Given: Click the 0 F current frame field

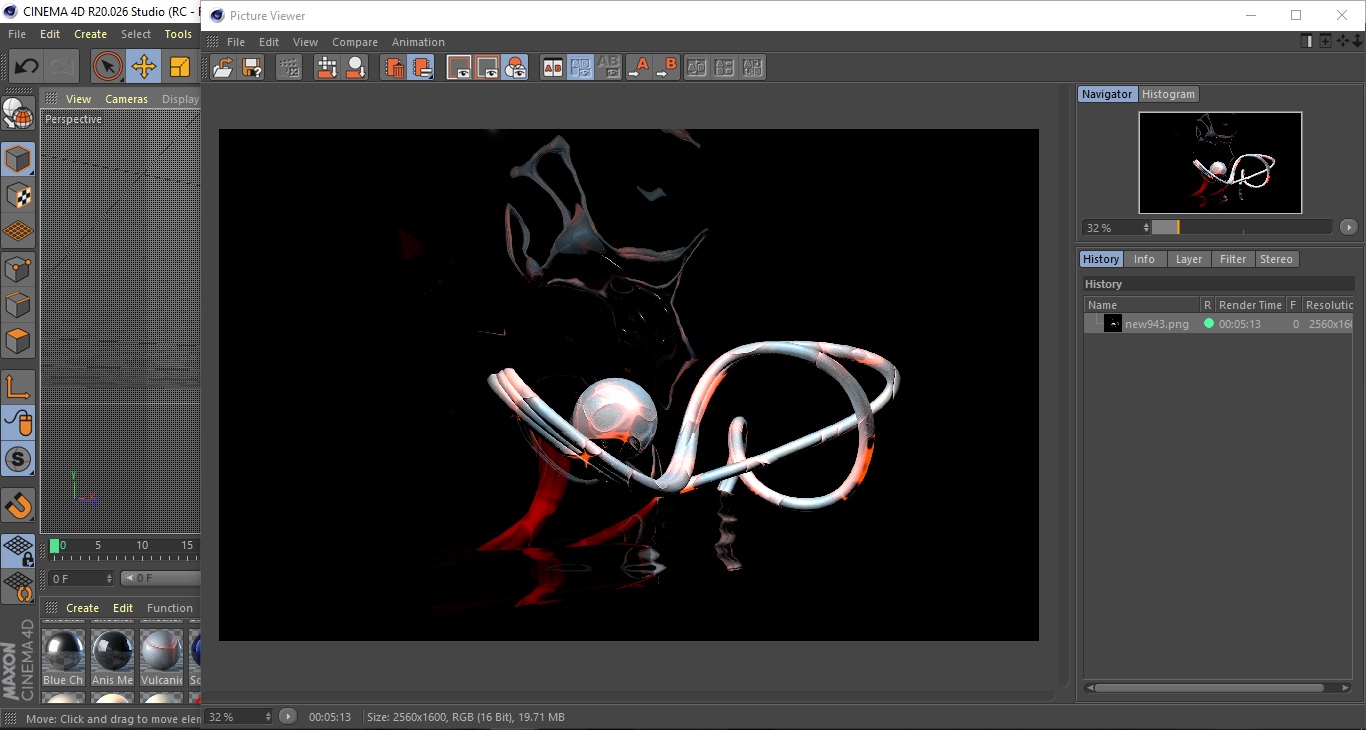Looking at the screenshot, I should (82, 579).
